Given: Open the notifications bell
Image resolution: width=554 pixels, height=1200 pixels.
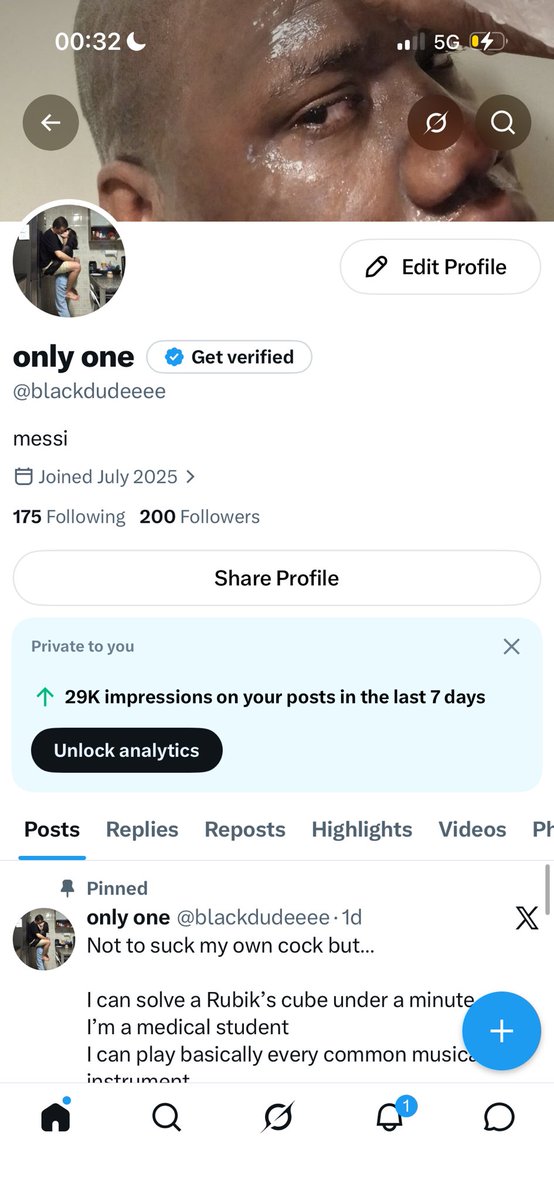Looking at the screenshot, I should [390, 1116].
